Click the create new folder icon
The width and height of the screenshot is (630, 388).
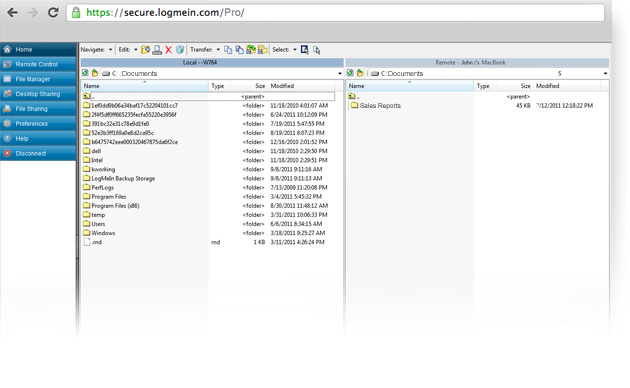[x=145, y=49]
